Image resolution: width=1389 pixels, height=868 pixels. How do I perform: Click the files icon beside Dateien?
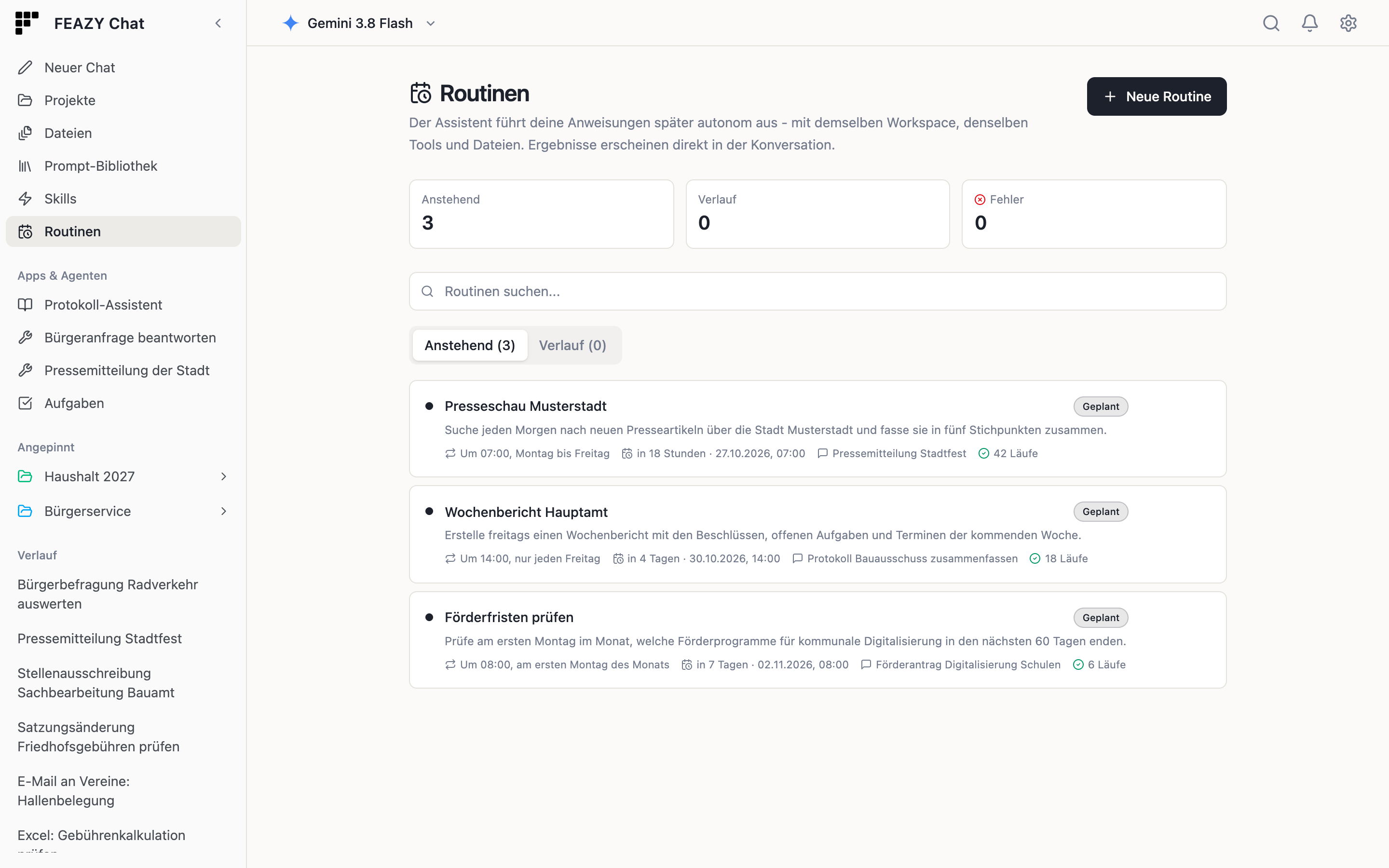[25, 133]
